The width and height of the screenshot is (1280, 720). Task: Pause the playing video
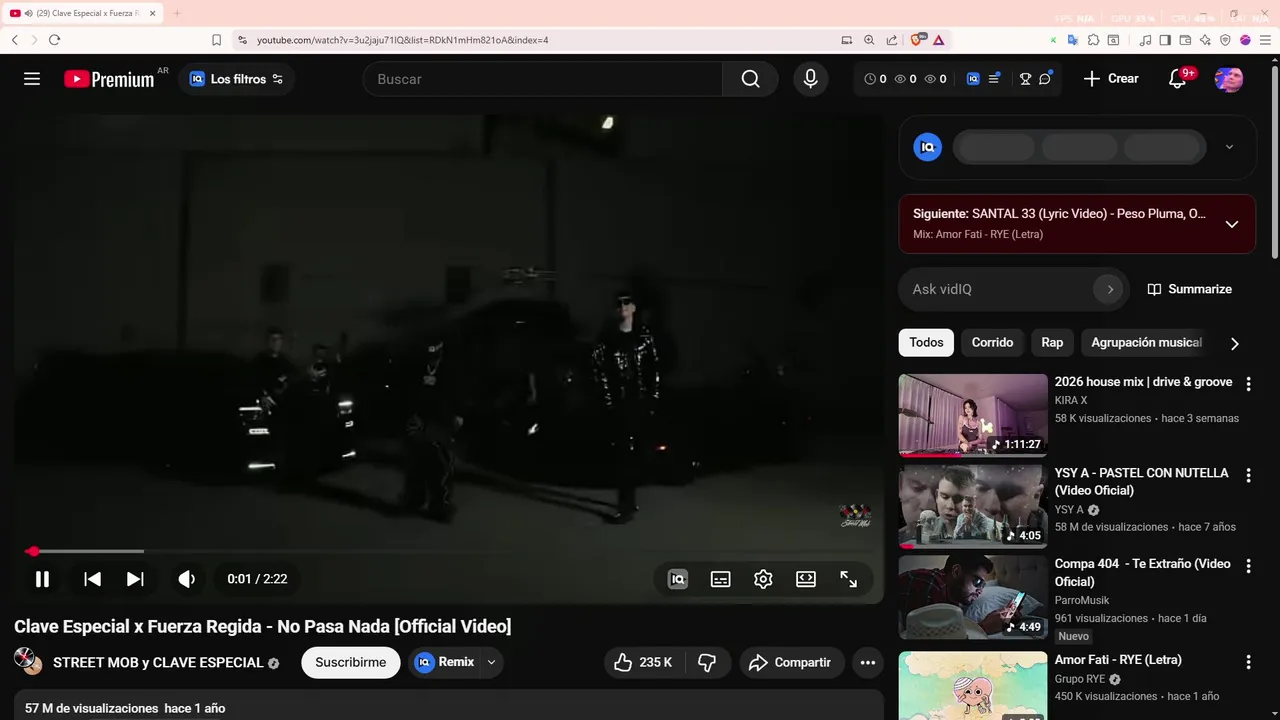(42, 579)
